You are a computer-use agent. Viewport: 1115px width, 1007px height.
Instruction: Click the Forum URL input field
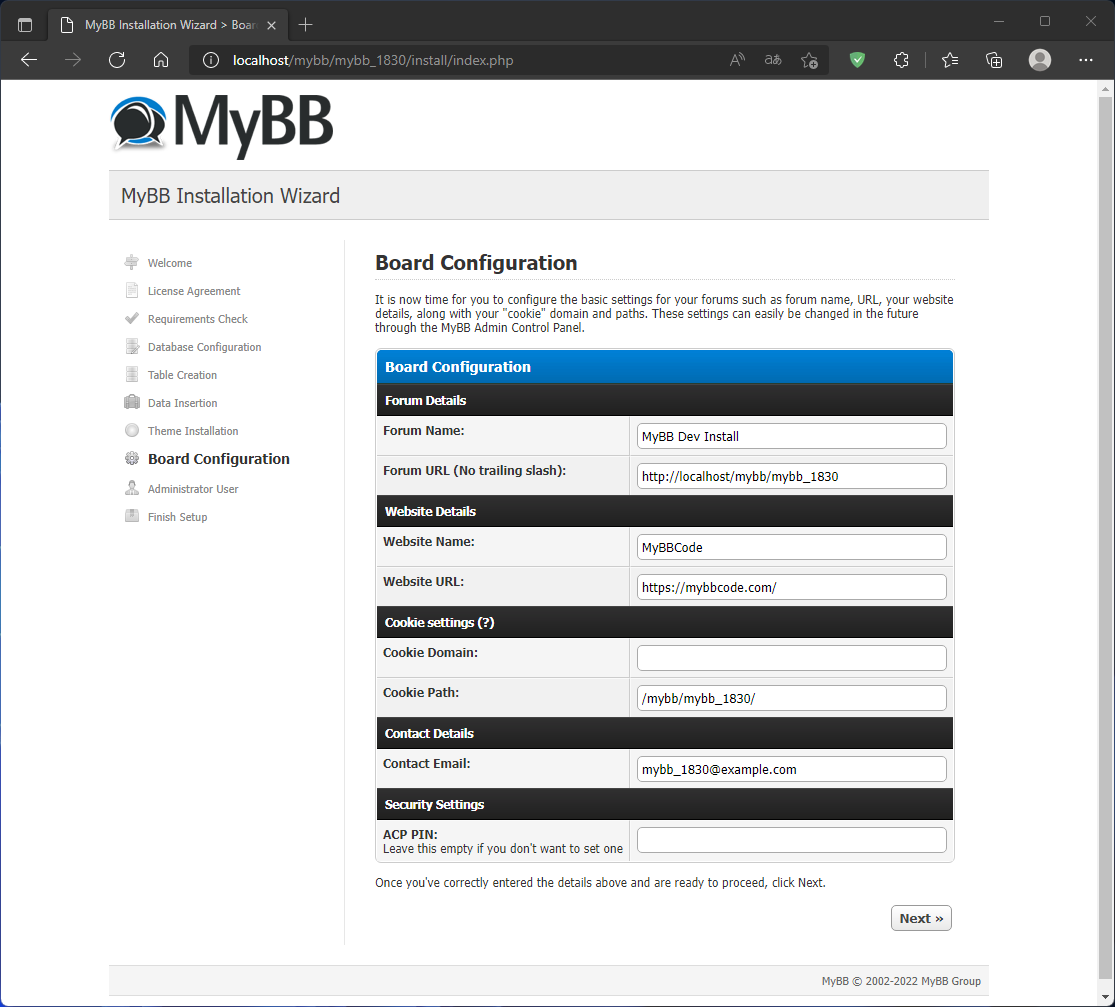click(791, 476)
